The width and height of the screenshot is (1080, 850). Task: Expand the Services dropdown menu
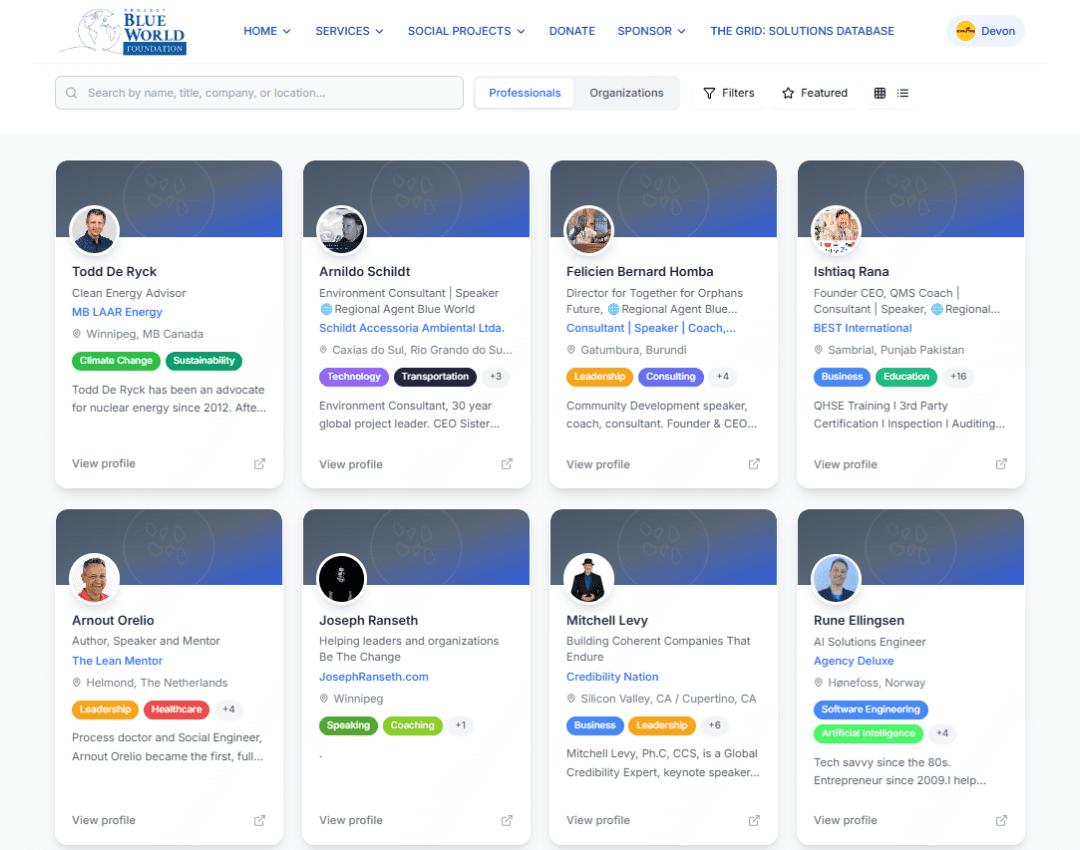[x=349, y=31]
